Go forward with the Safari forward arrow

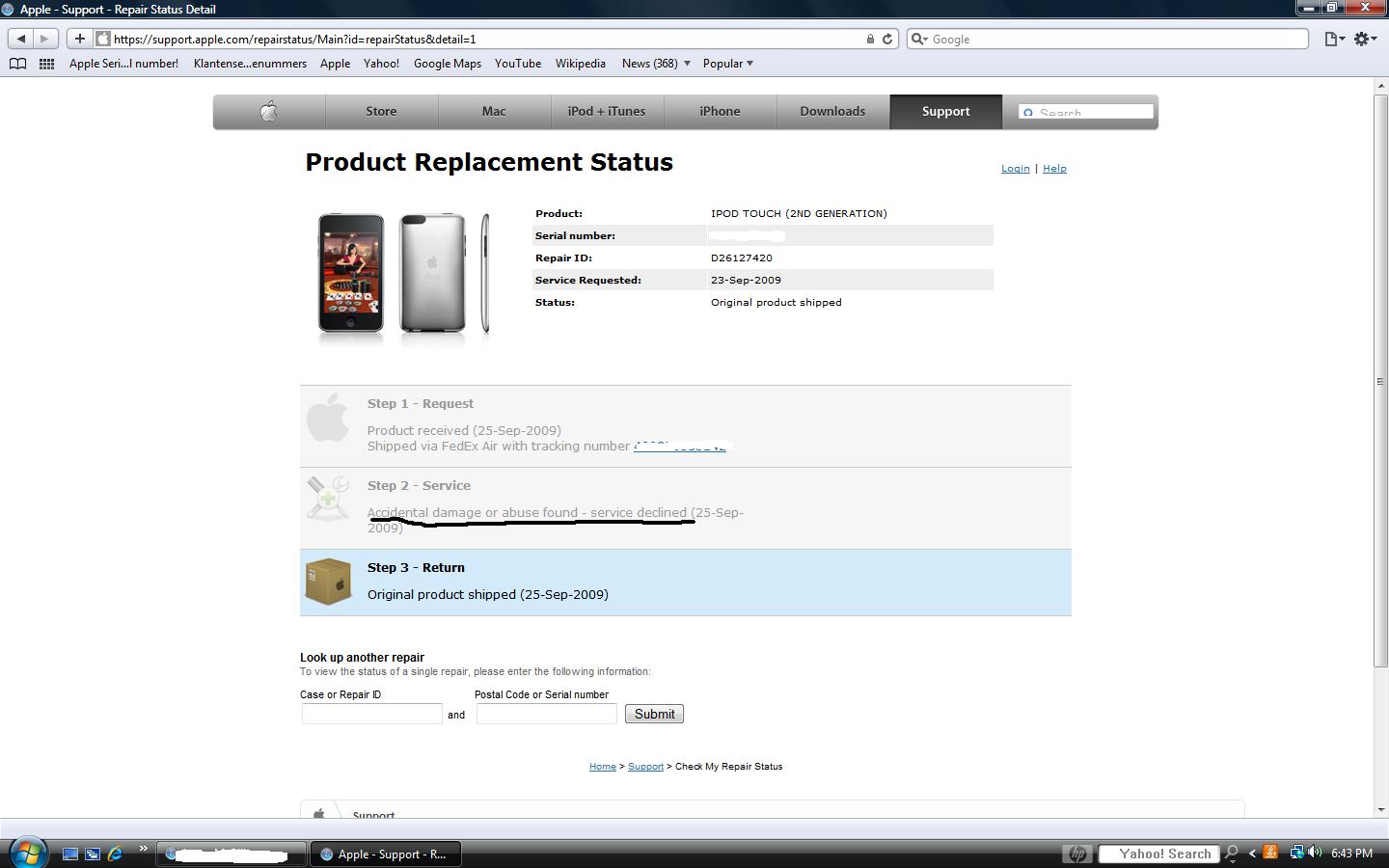point(44,39)
